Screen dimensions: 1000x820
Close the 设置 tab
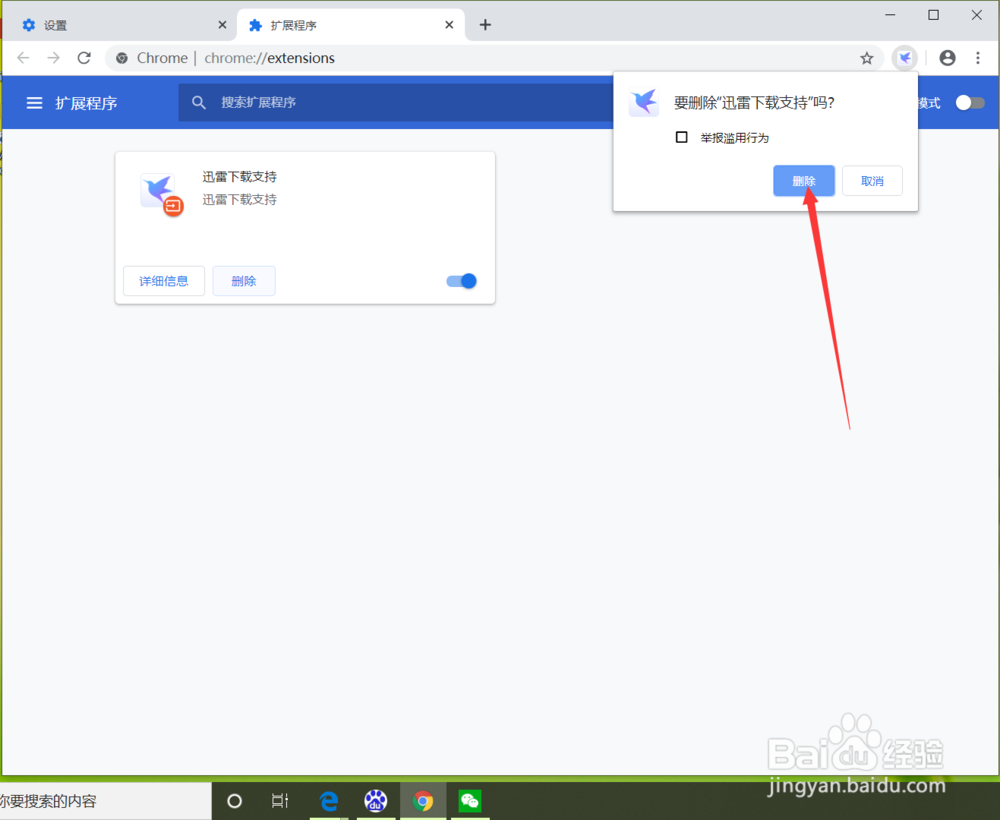222,25
